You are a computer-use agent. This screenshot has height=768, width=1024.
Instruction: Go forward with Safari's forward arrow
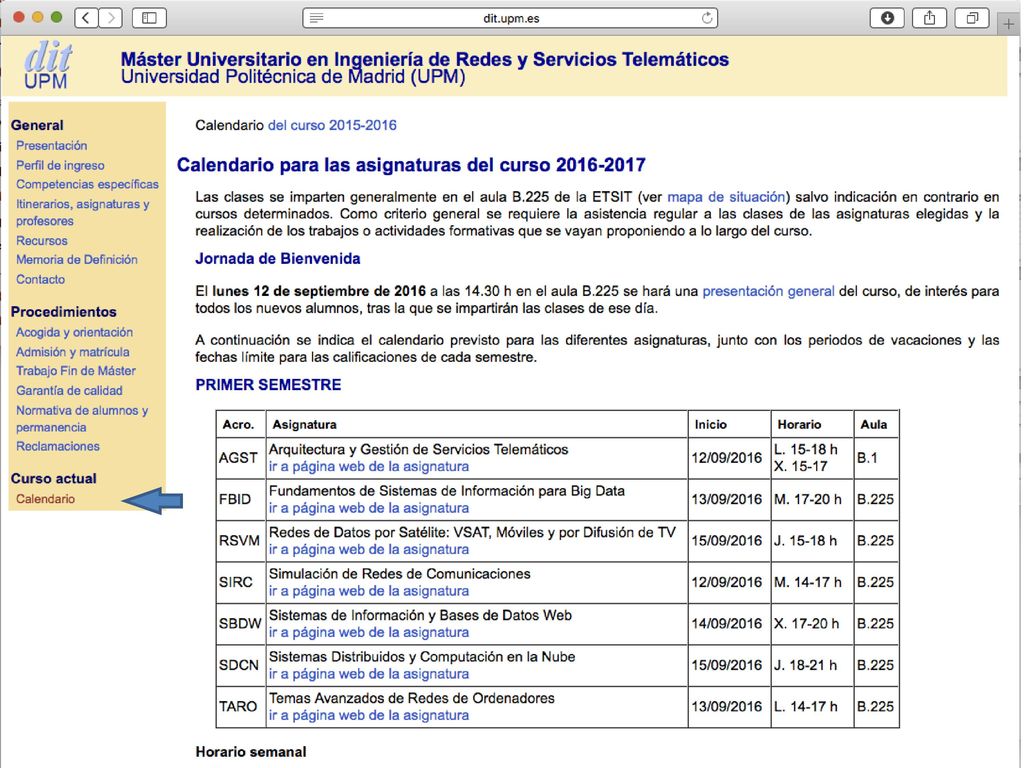tap(111, 18)
